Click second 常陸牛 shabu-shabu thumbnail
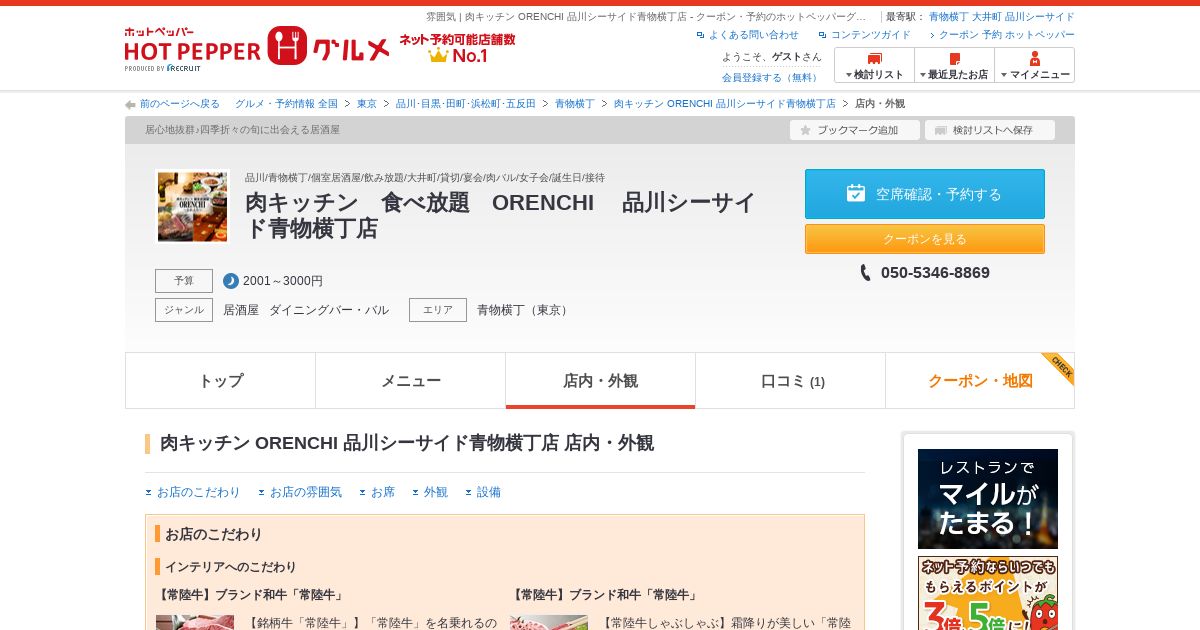This screenshot has height=630, width=1200. pos(549,622)
